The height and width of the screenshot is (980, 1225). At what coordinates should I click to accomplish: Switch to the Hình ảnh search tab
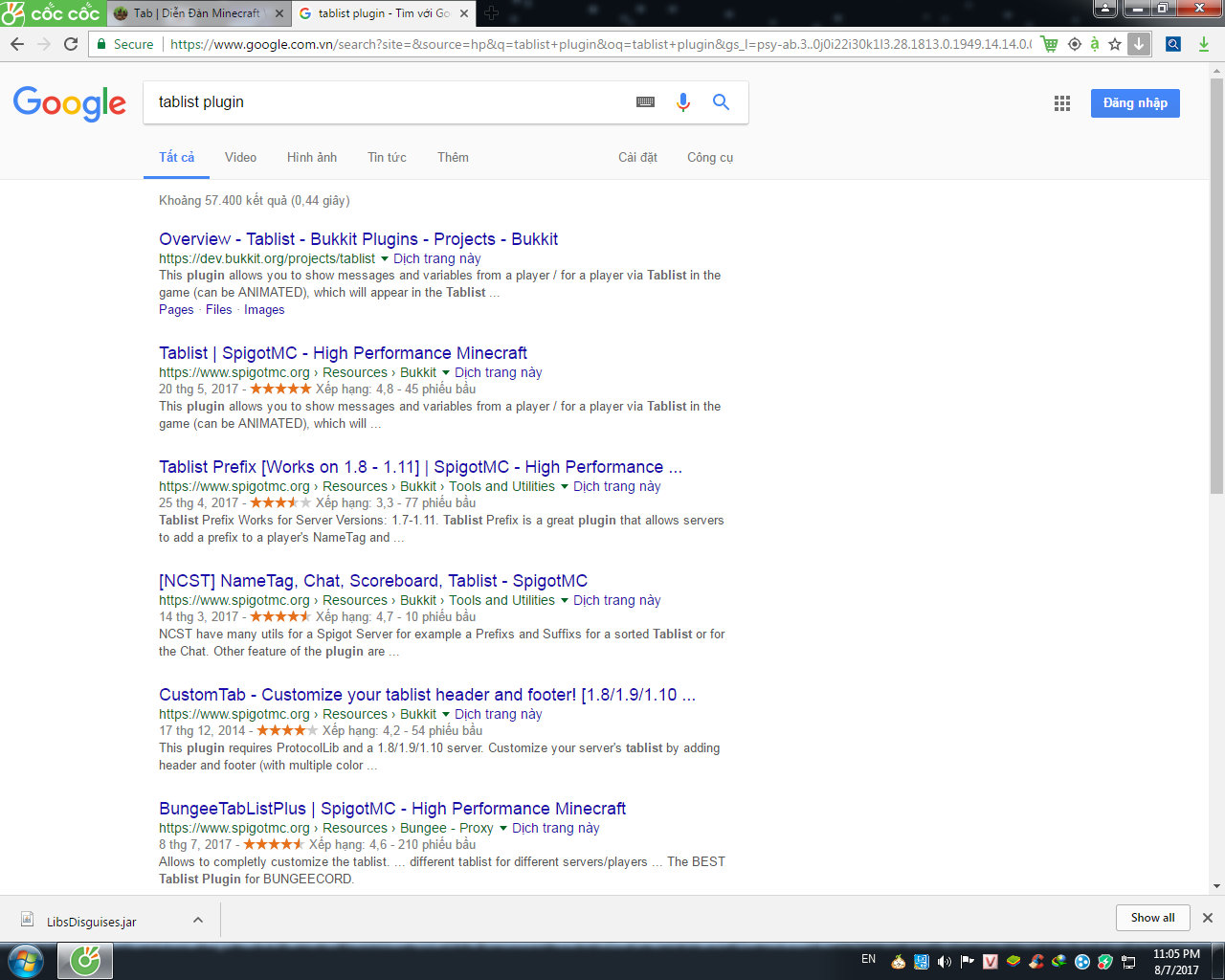(x=311, y=157)
